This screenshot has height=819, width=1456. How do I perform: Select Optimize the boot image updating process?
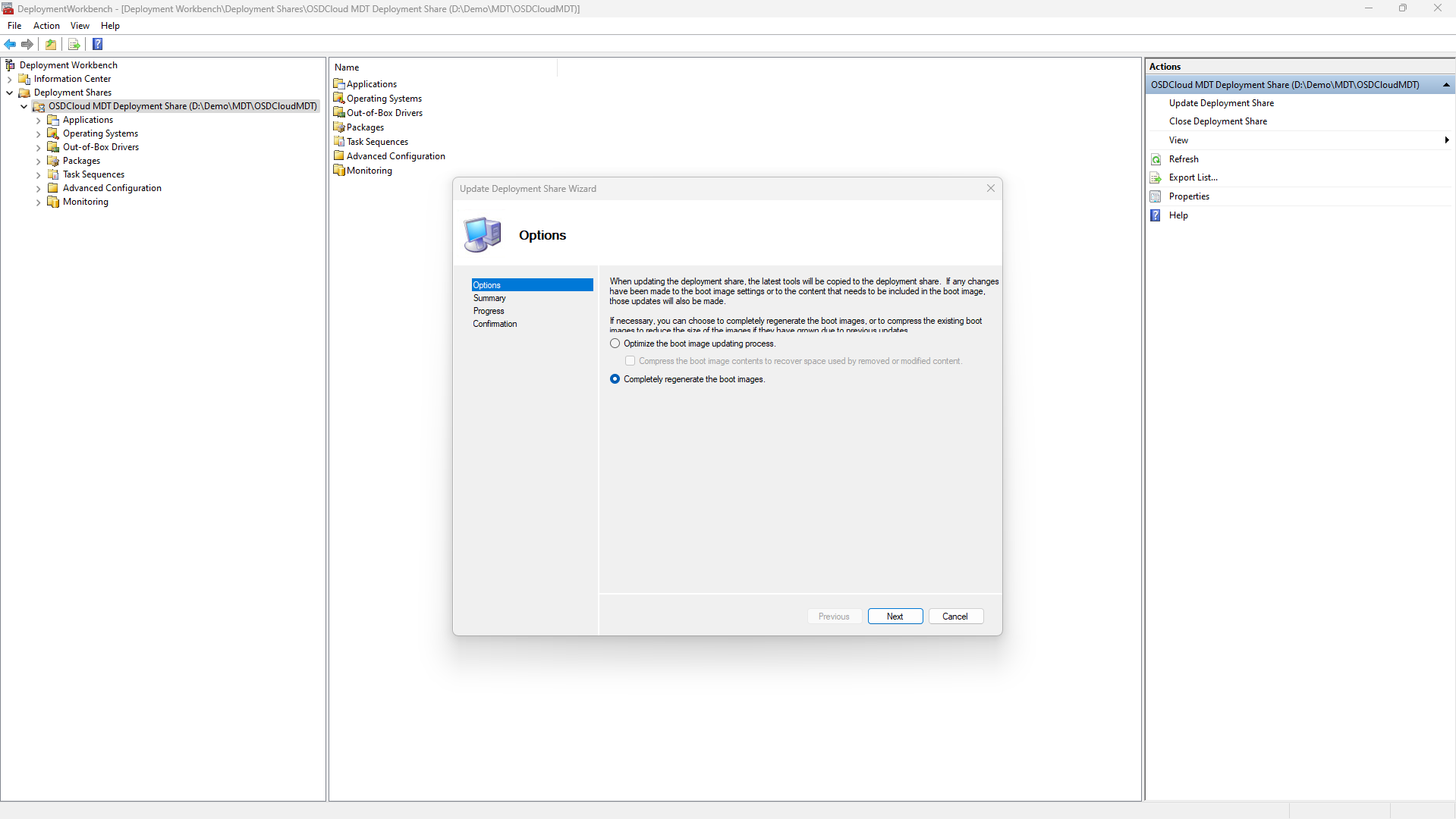coord(615,344)
